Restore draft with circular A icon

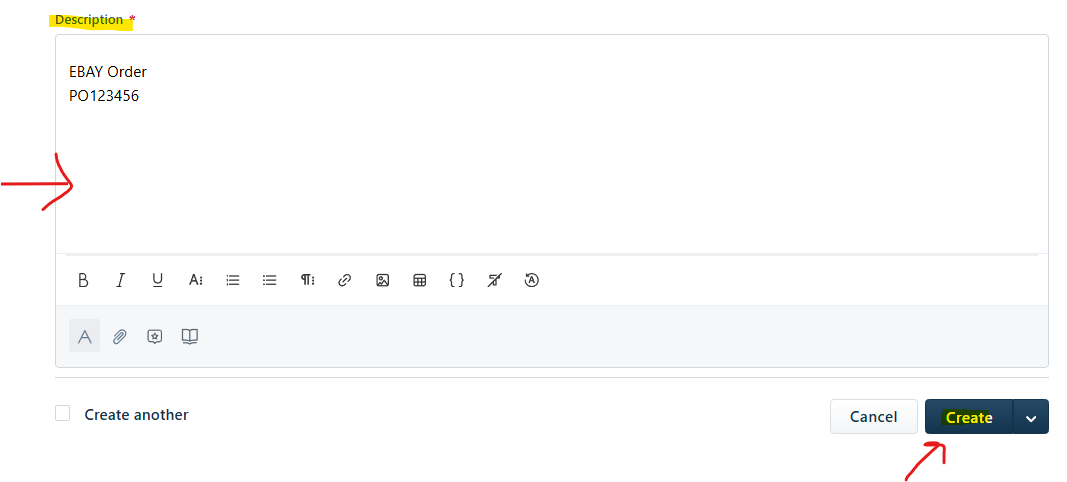coord(532,280)
